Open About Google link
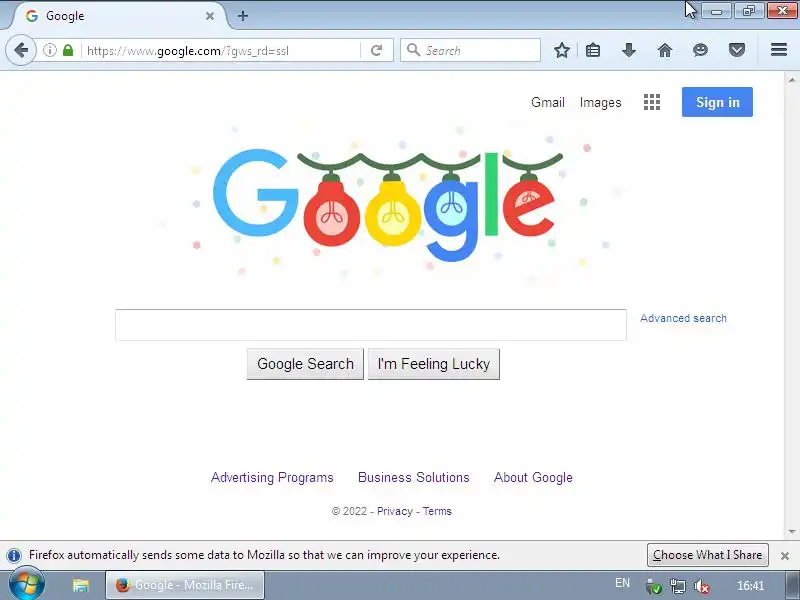This screenshot has height=600, width=800. pos(533,478)
